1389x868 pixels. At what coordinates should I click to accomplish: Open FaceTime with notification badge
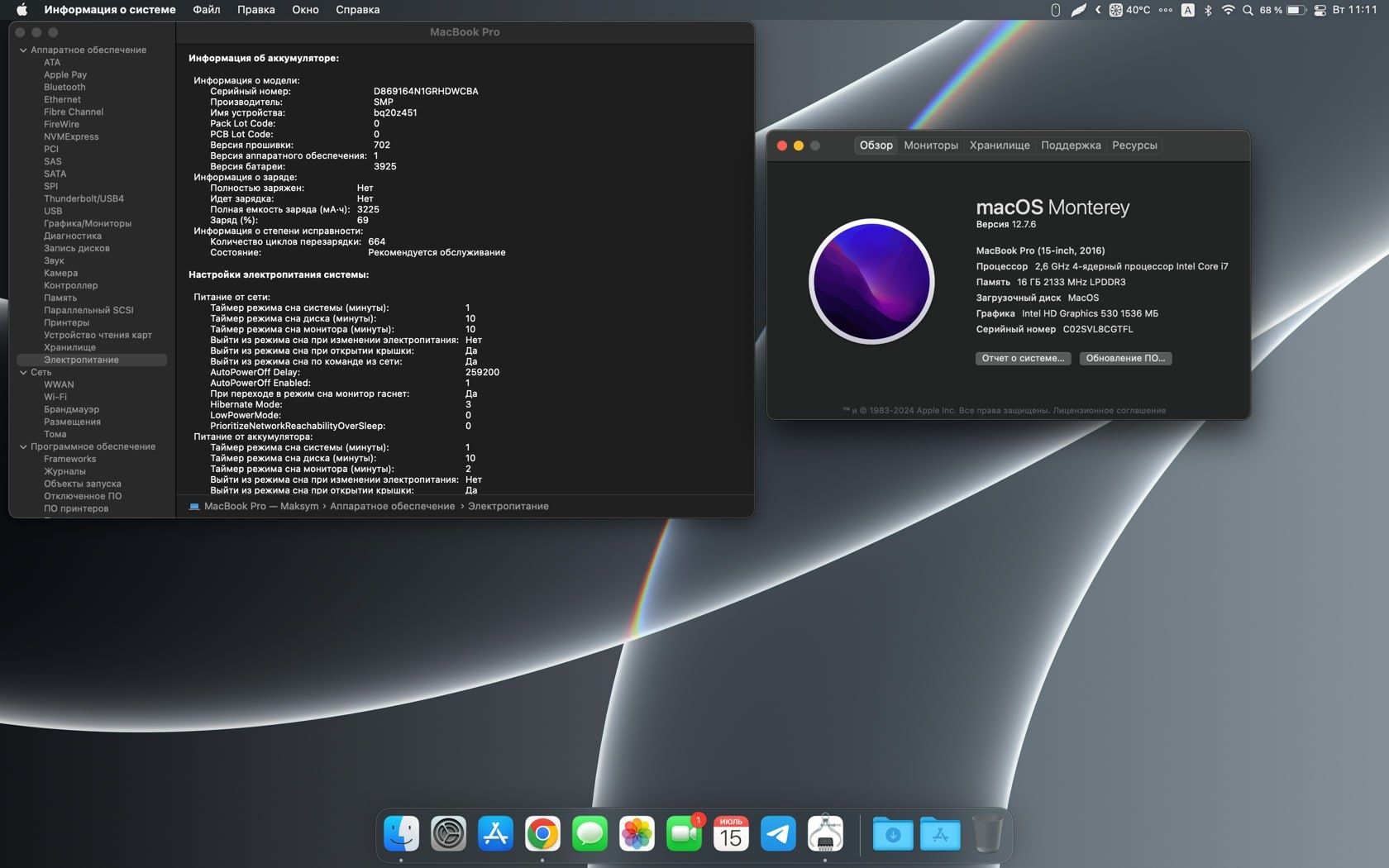click(685, 834)
